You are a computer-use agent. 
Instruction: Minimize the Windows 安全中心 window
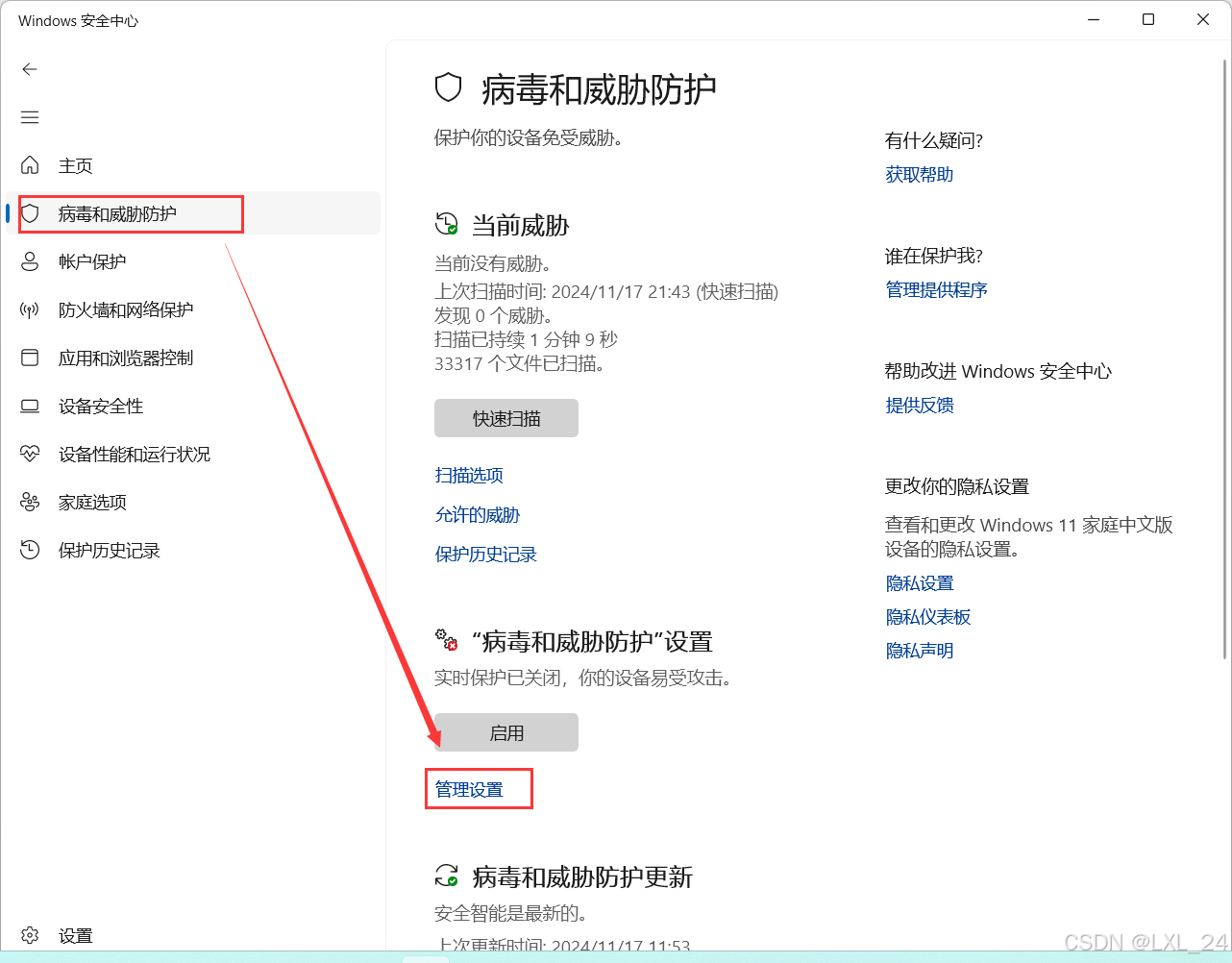(x=1094, y=19)
